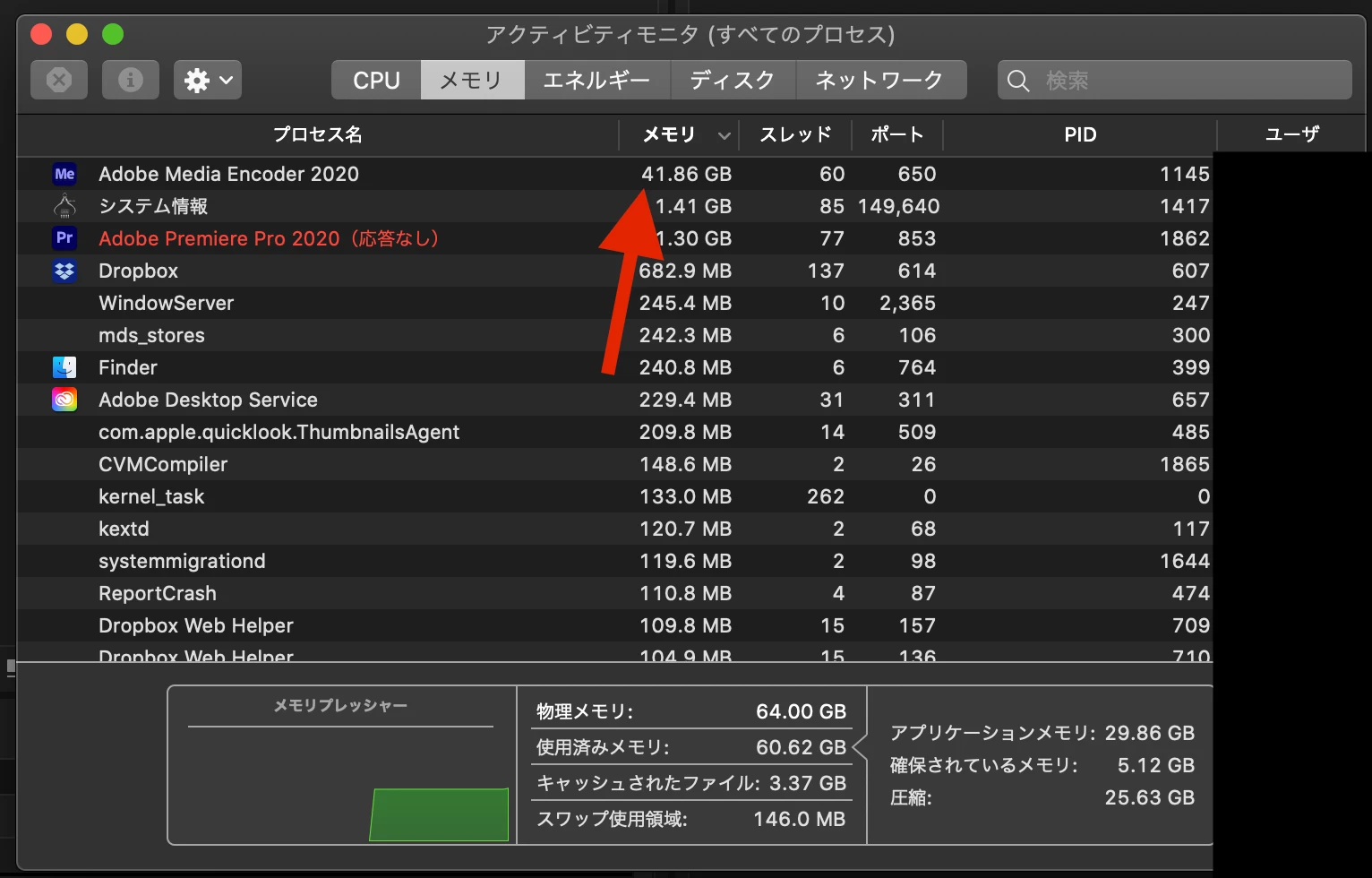Select the Finder process name
This screenshot has height=878, width=1372.
[127, 367]
